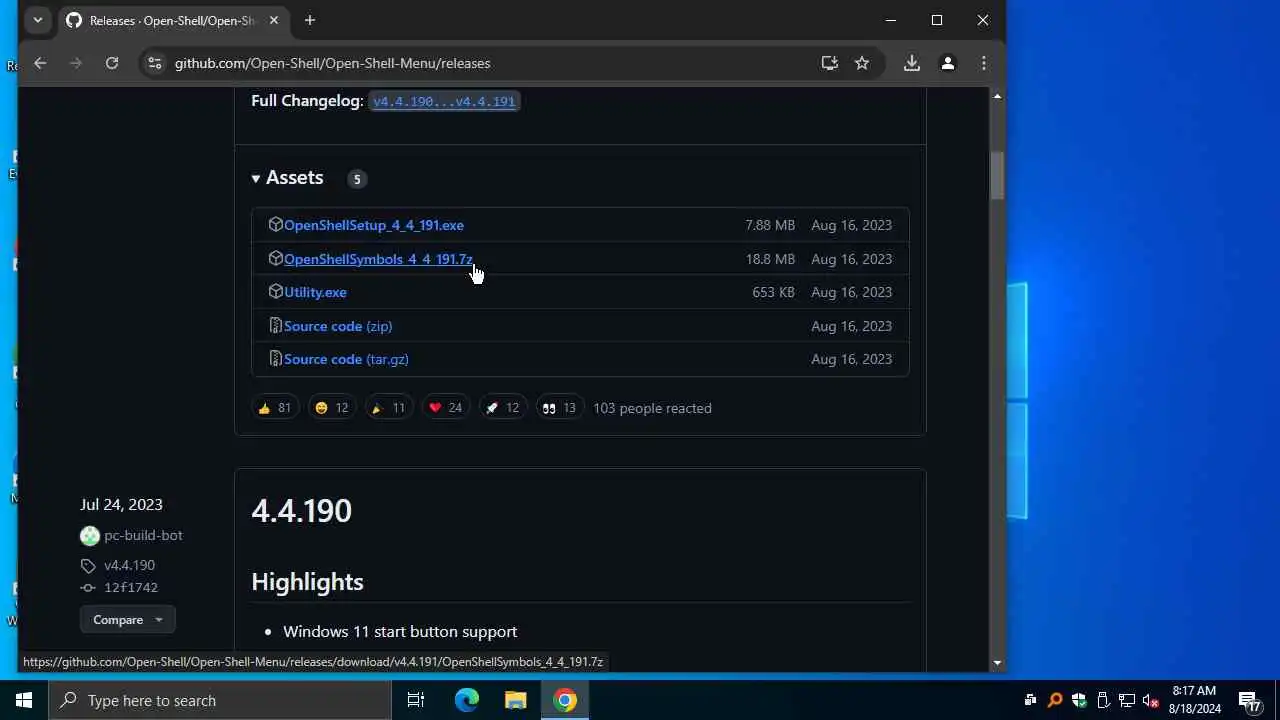Open the Compare dropdown
The width and height of the screenshot is (1280, 720).
(128, 620)
